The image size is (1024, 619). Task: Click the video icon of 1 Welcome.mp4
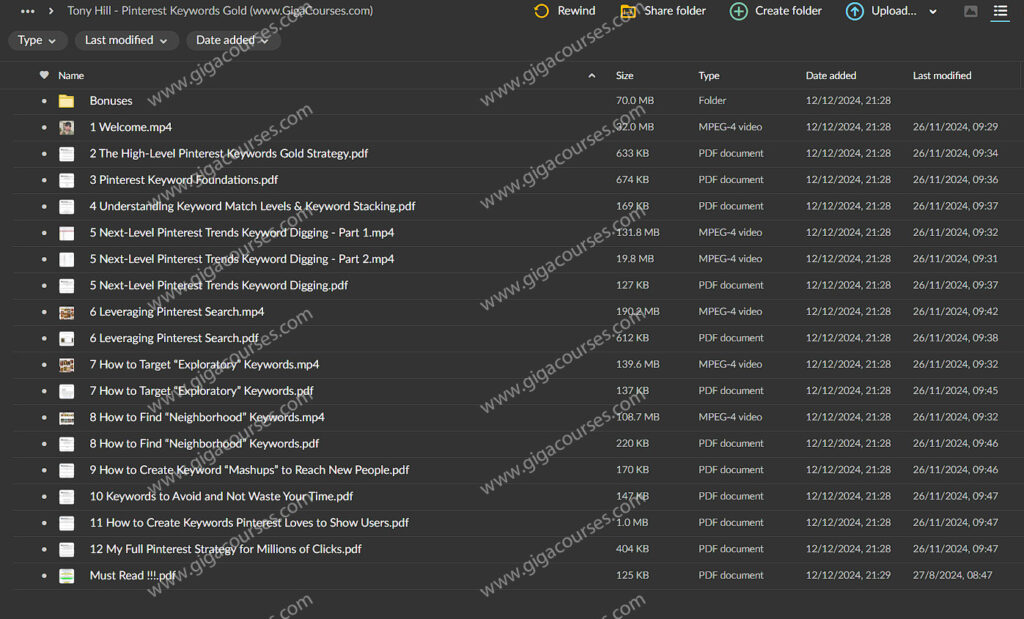(66, 128)
